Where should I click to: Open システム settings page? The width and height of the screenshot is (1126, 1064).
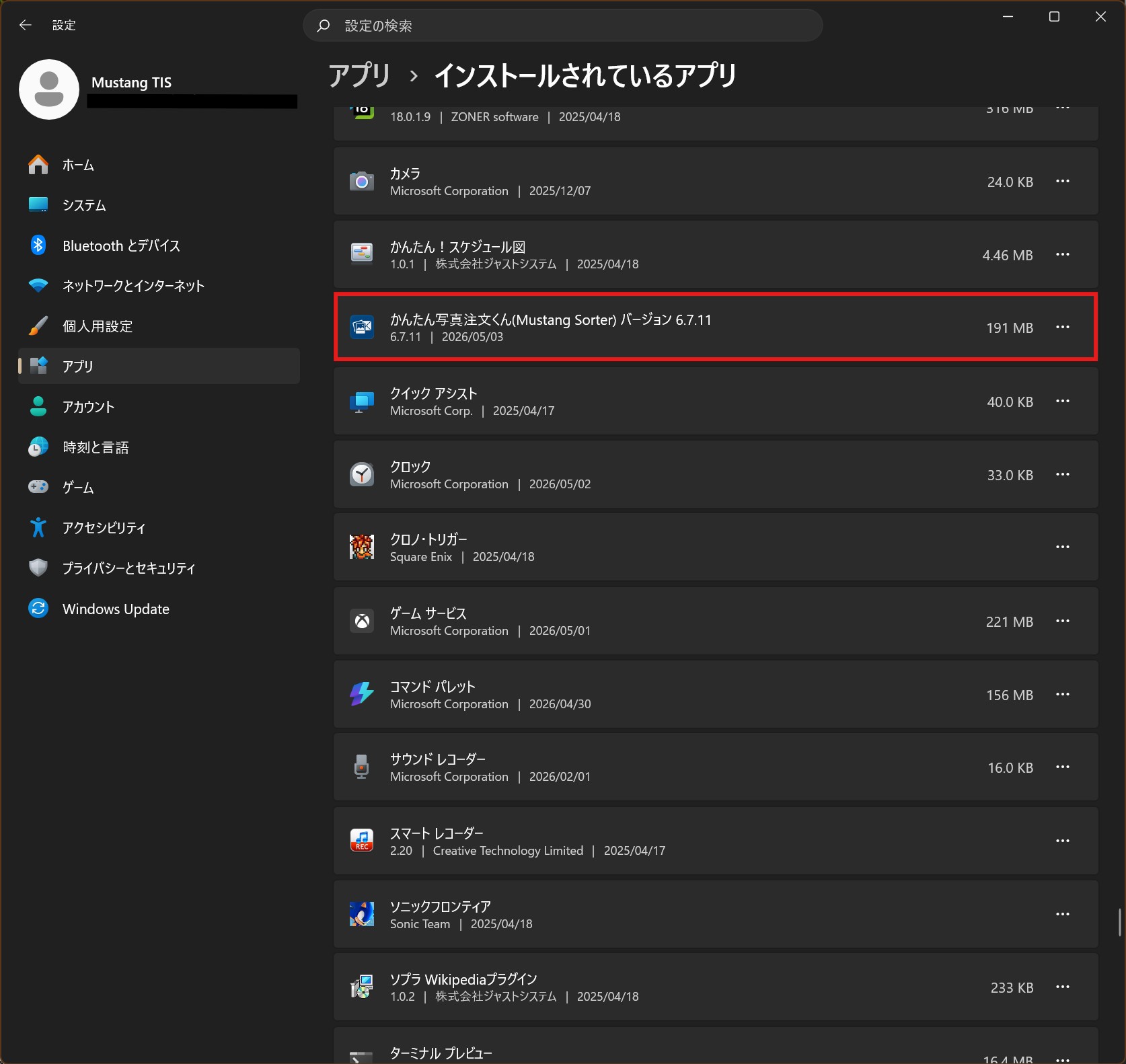tap(159, 205)
